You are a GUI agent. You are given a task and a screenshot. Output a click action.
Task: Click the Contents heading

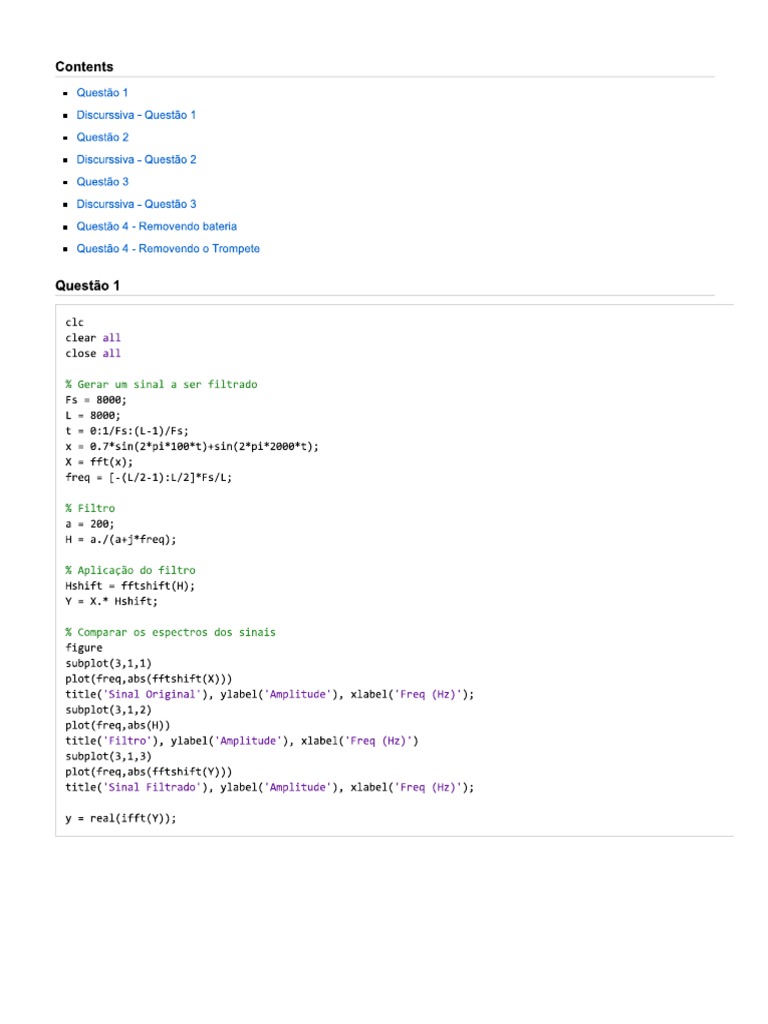click(84, 67)
